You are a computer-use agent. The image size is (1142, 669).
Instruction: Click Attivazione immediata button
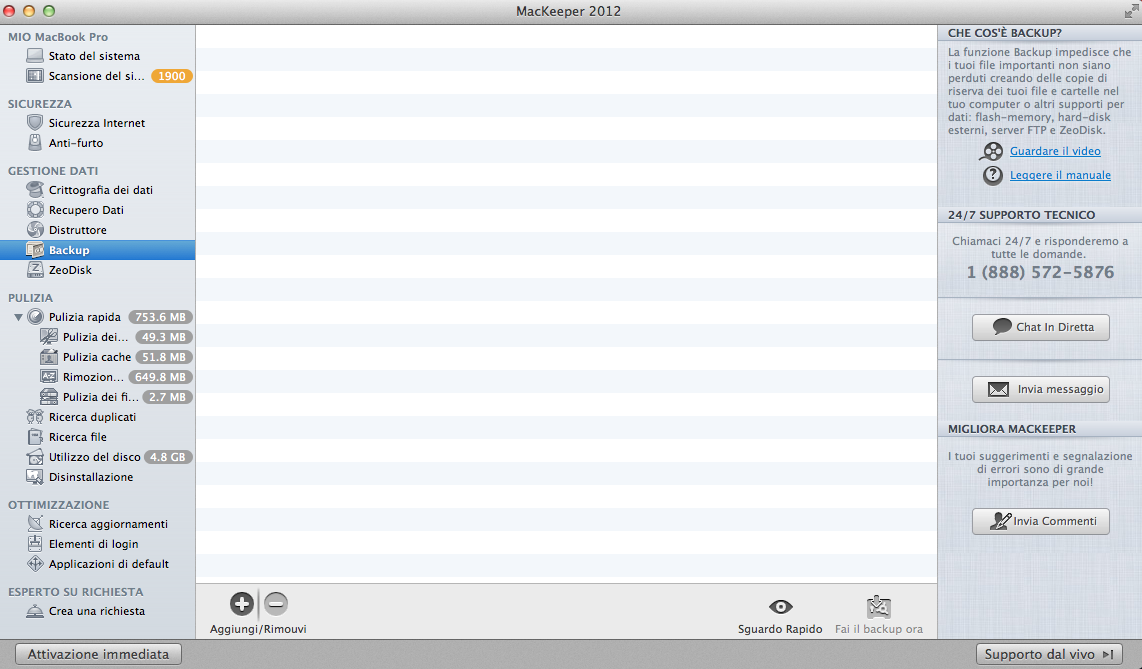(98, 654)
